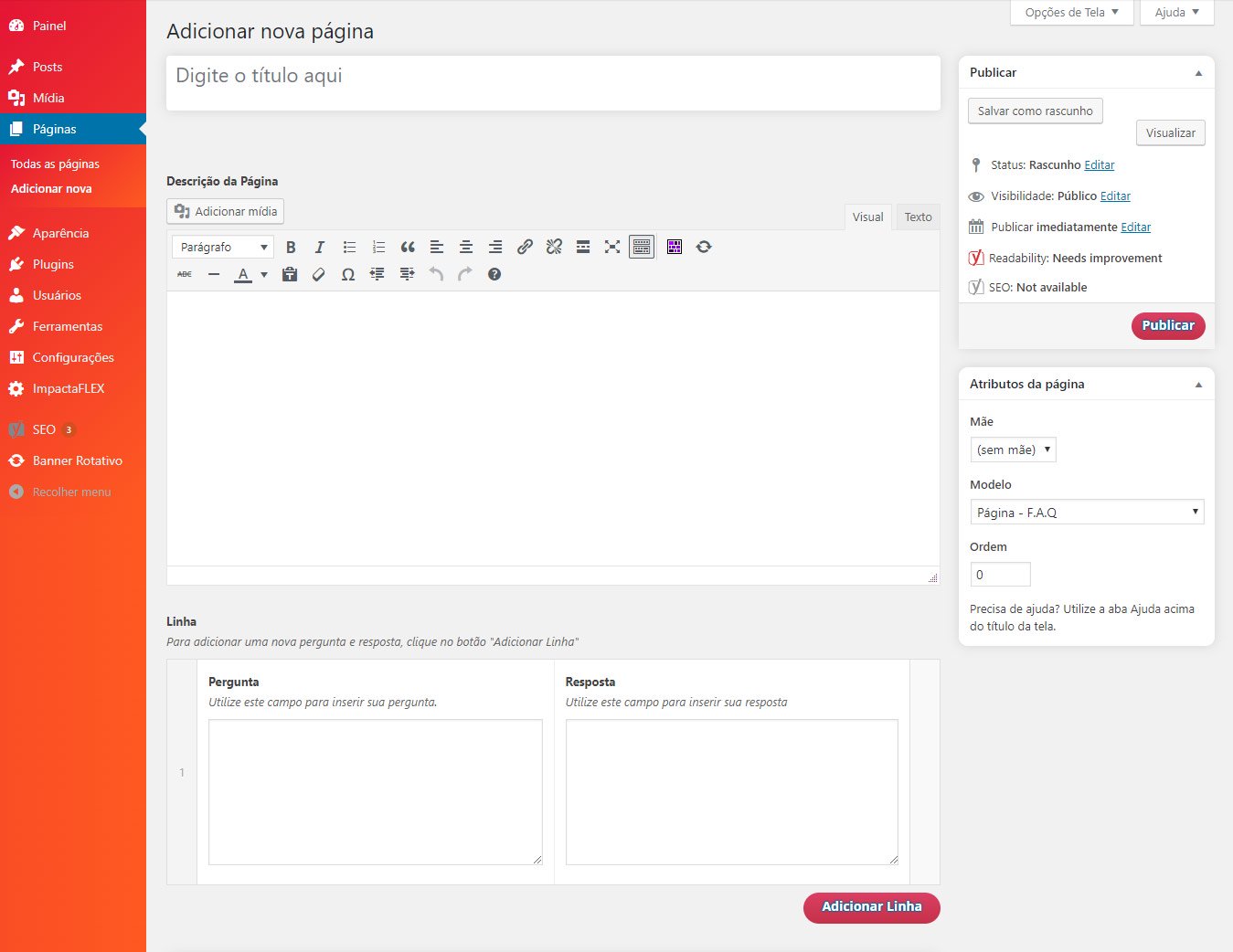Paste as plain text icon
Screen dimensions: 1233x952
click(x=290, y=274)
